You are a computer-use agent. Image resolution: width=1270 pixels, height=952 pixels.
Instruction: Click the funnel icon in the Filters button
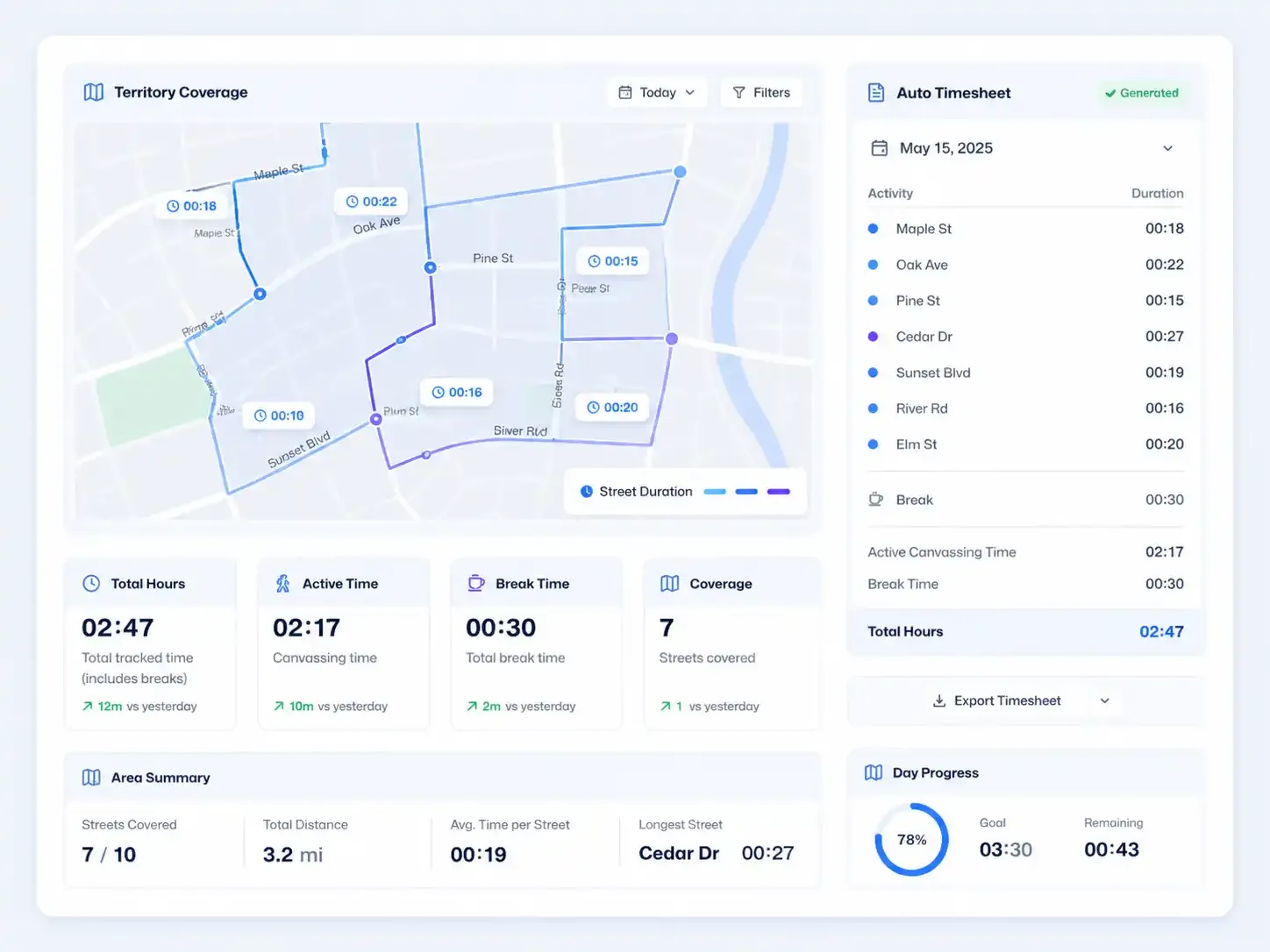tap(738, 92)
